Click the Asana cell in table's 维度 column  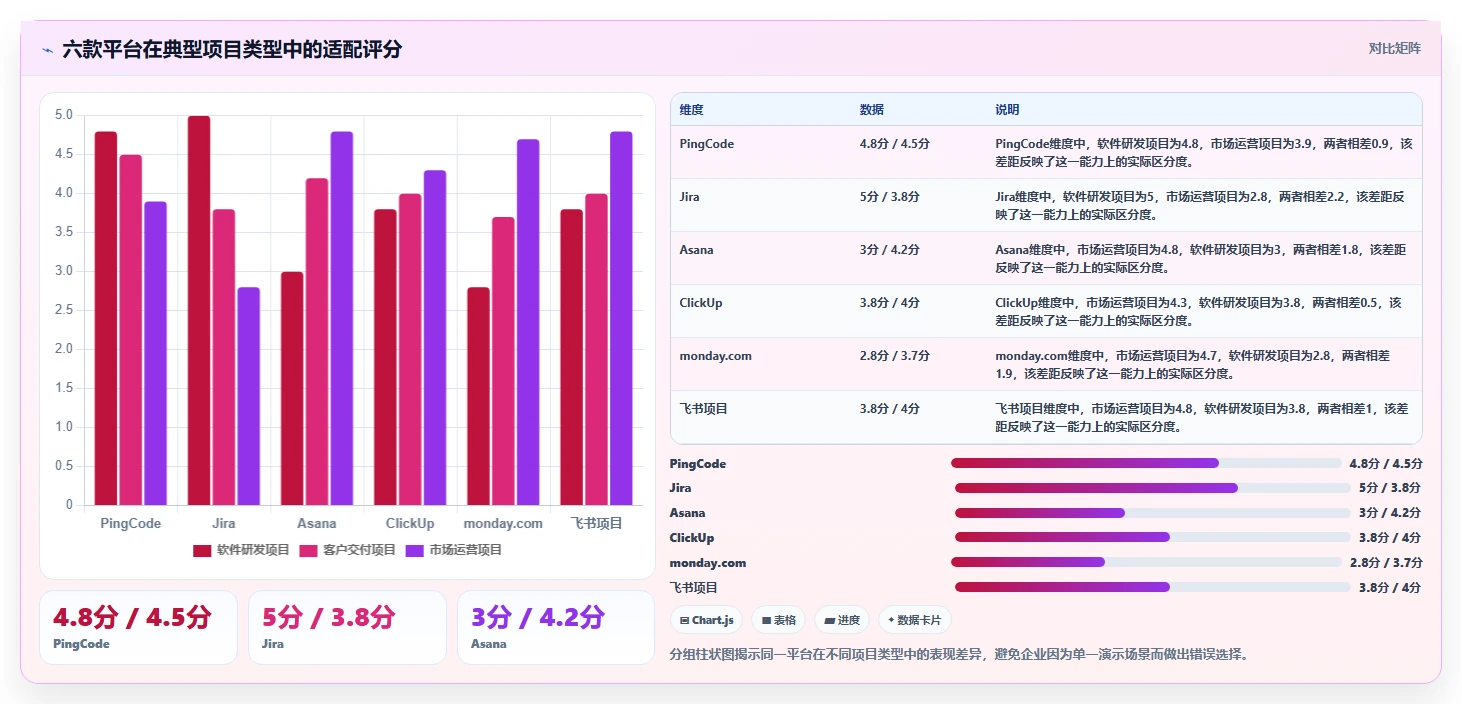[x=696, y=250]
